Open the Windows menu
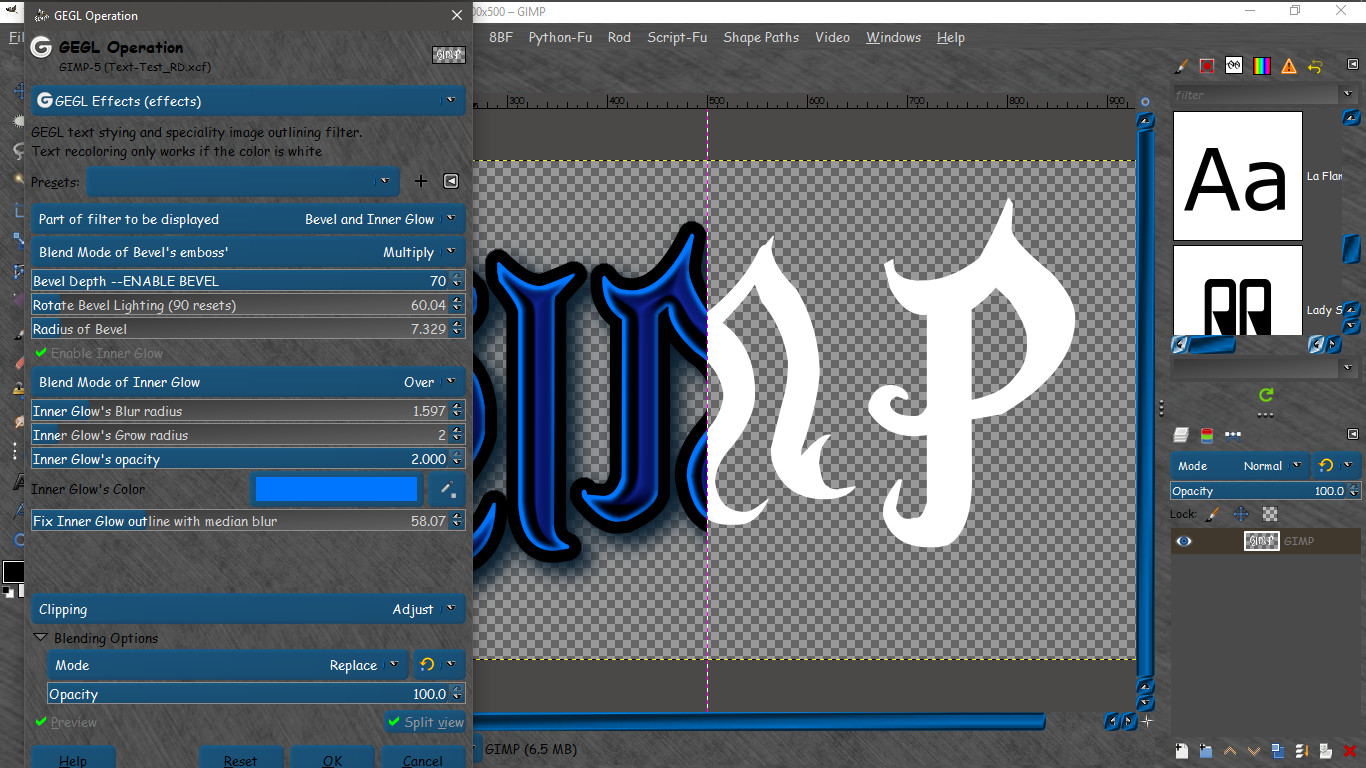Image resolution: width=1366 pixels, height=768 pixels. pos(893,37)
